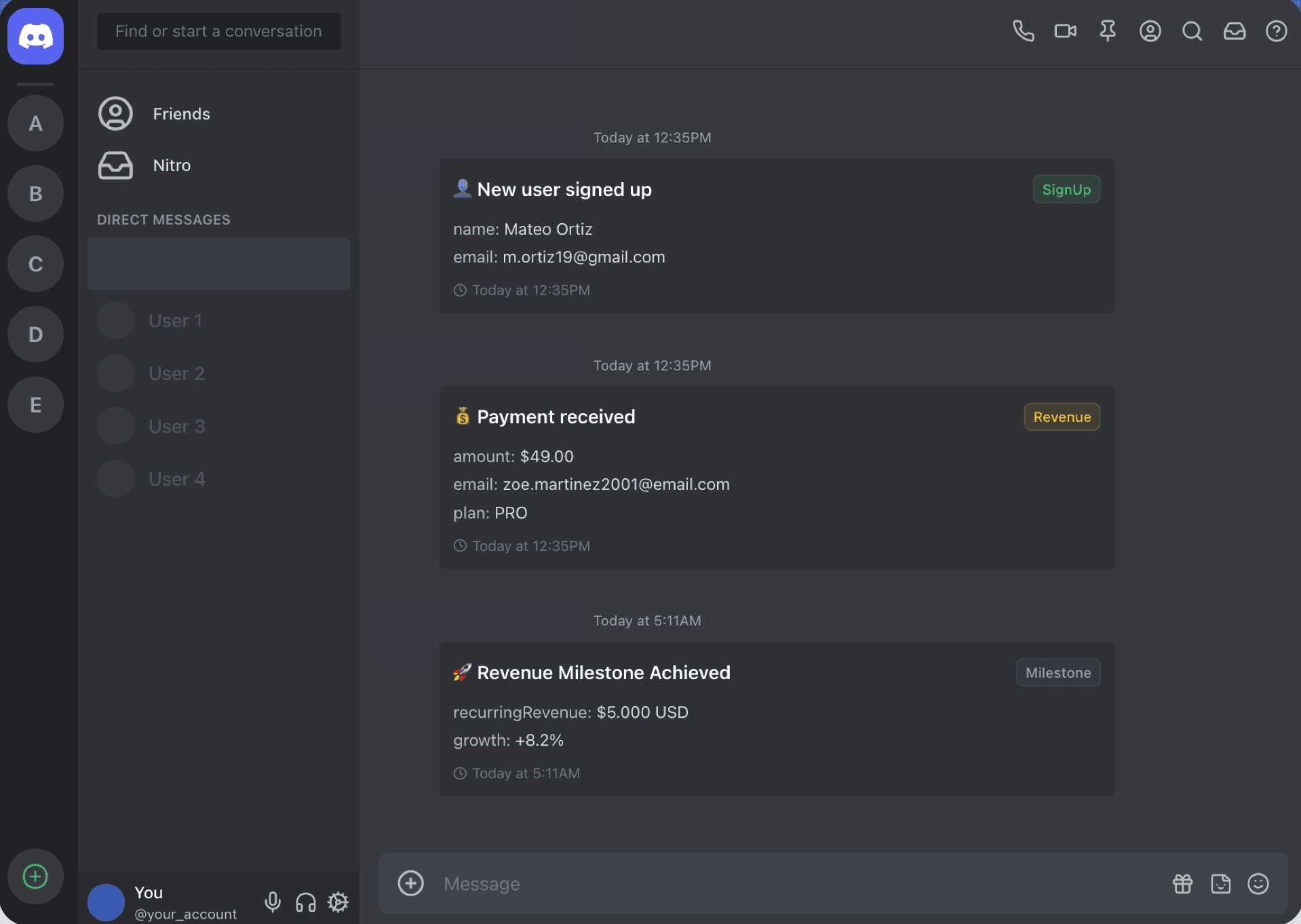This screenshot has height=924, width=1301.
Task: Mute the microphone
Action: pyautogui.click(x=273, y=902)
